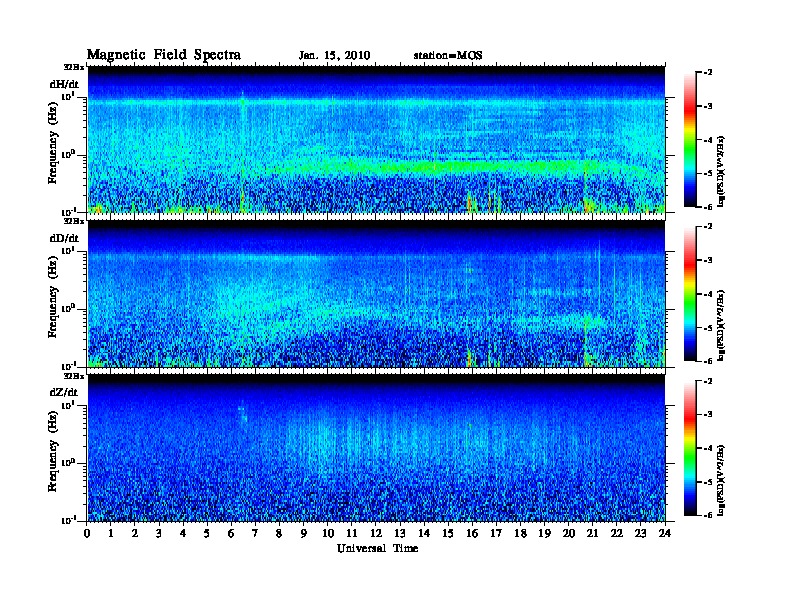792x612 pixels.
Task: Click the "-3" value on dD/dt color bar
Action: click(708, 260)
